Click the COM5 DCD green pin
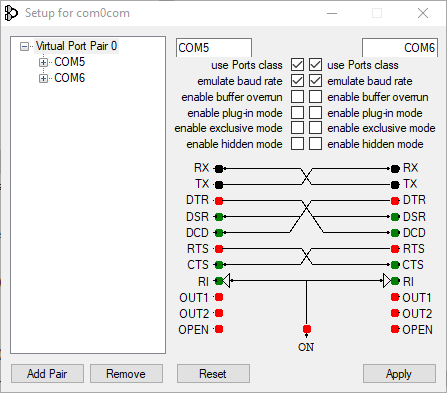Image resolution: width=447 pixels, height=393 pixels. [219, 233]
